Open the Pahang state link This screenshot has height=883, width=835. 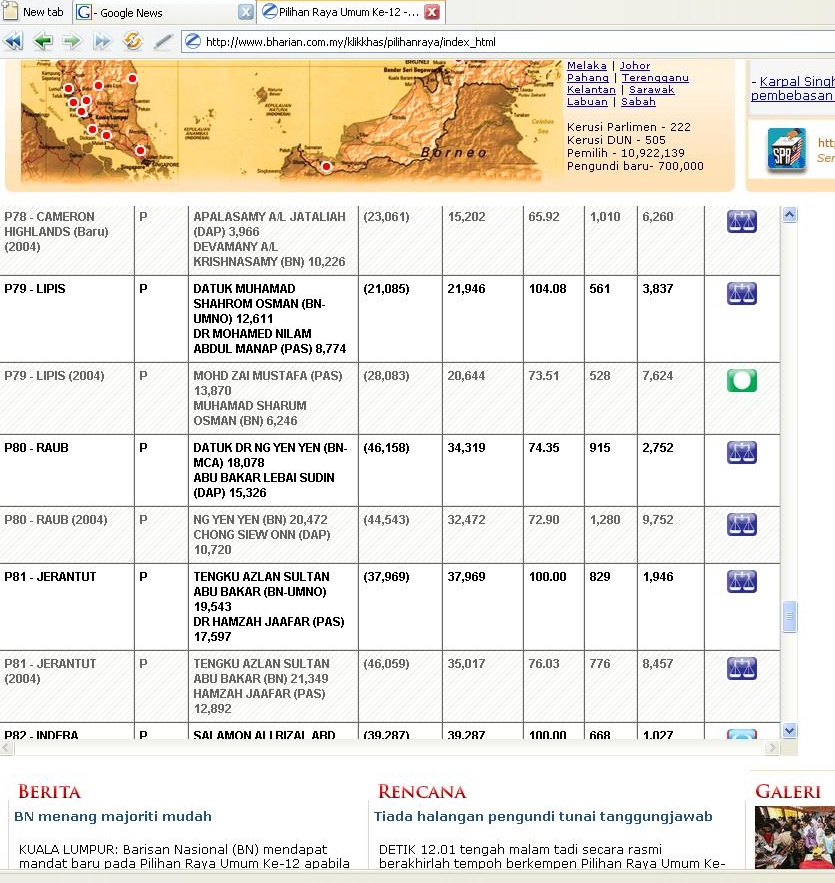[x=587, y=77]
